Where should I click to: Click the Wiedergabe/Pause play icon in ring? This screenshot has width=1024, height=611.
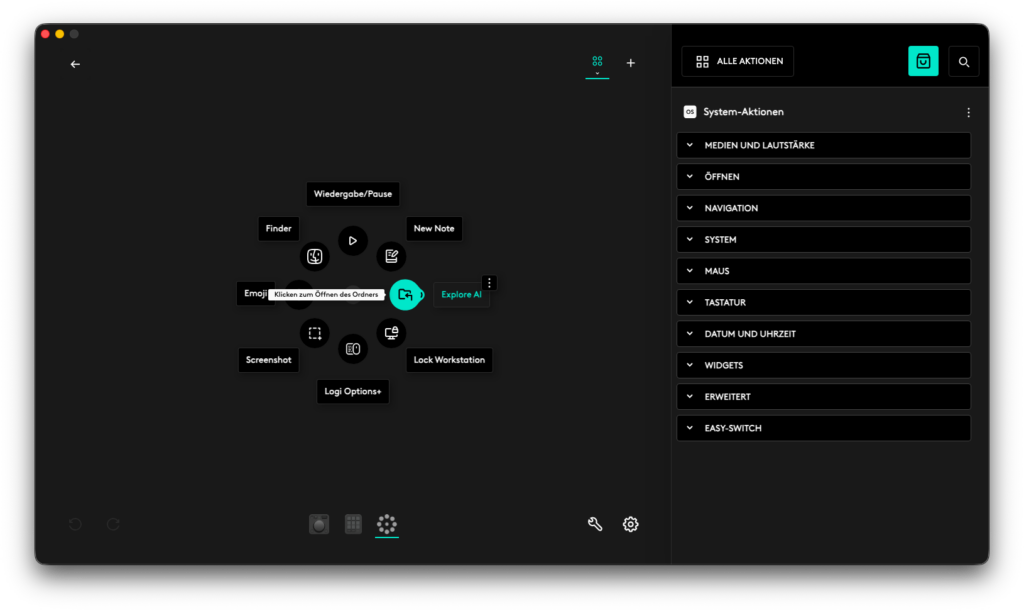(352, 241)
